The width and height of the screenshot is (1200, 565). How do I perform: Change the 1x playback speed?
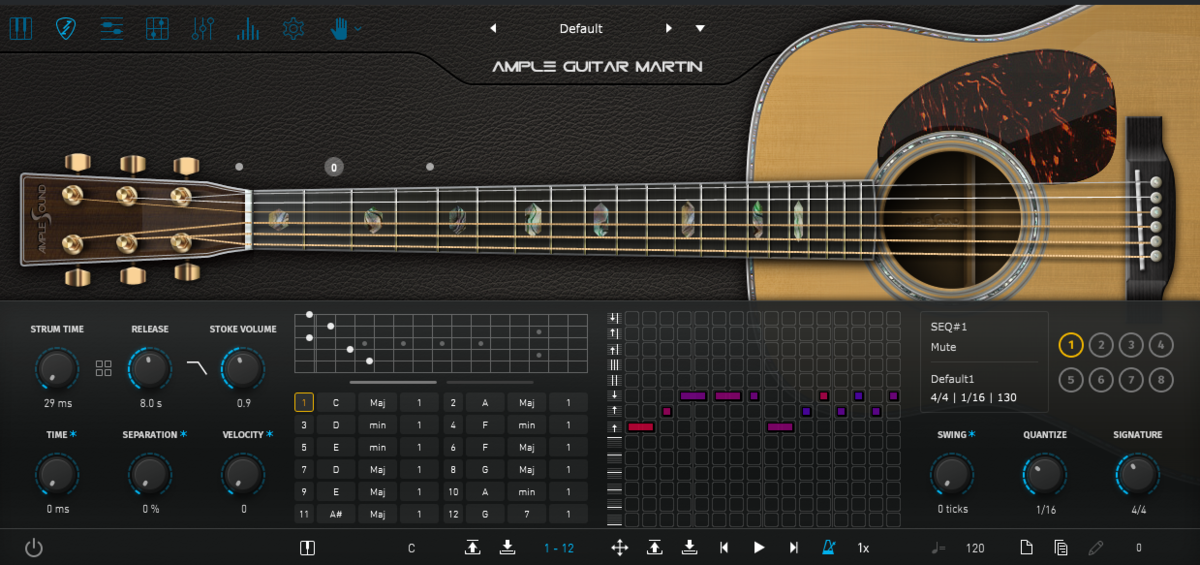pyautogui.click(x=863, y=548)
